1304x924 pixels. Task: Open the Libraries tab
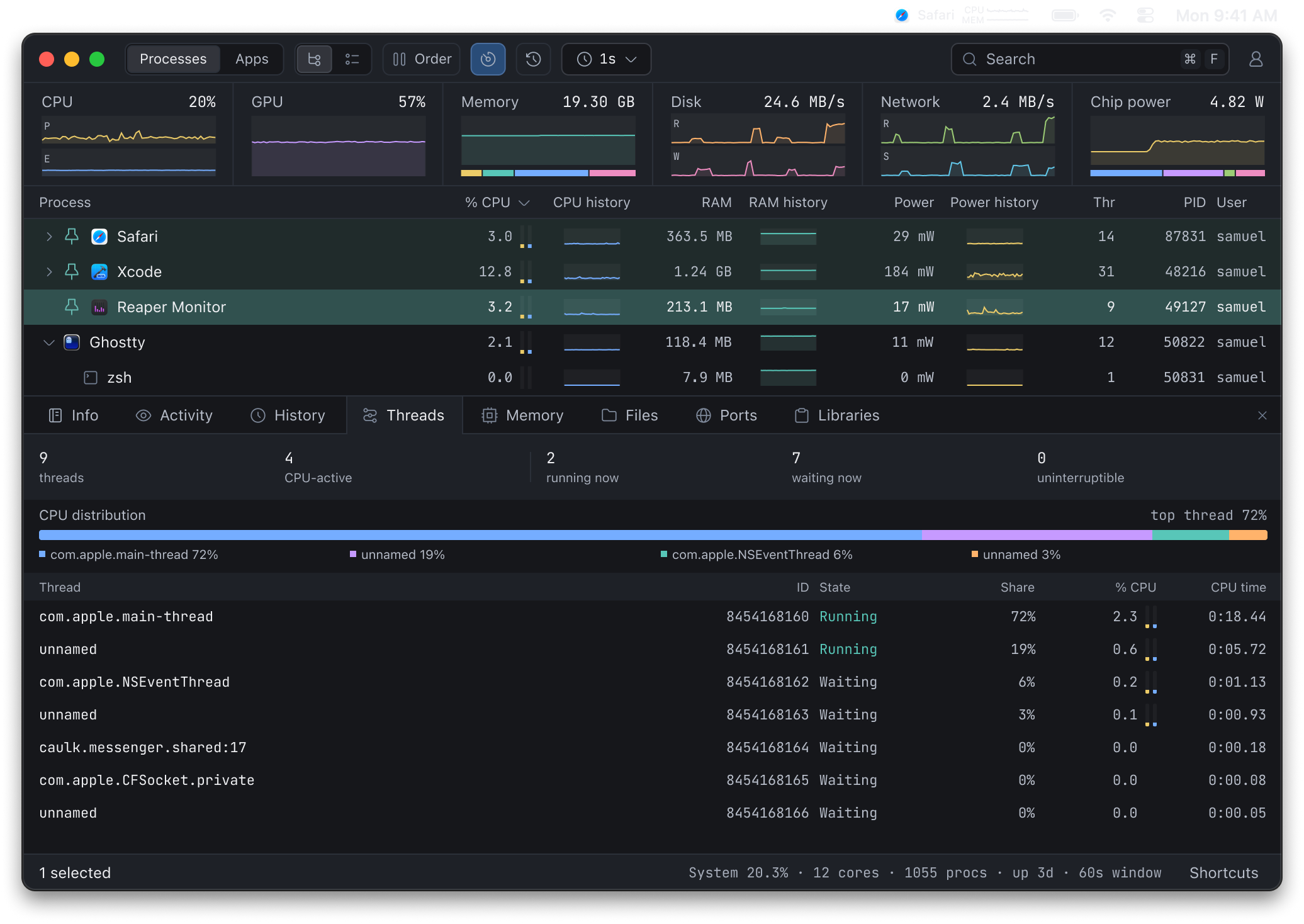836,415
